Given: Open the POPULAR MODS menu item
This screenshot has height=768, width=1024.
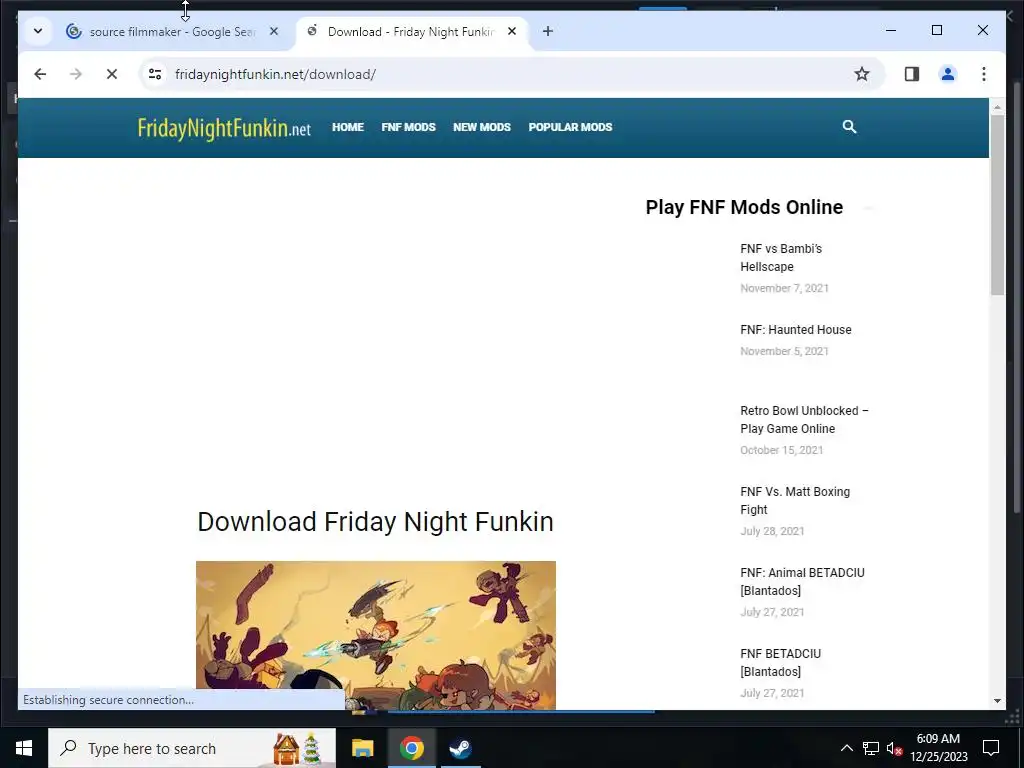Looking at the screenshot, I should tap(570, 127).
